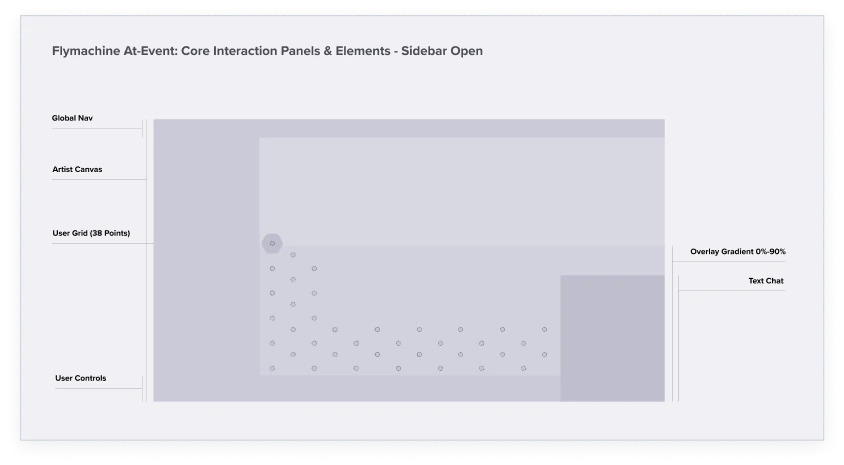Click the last point in the bottom grid row
Image resolution: width=844 pixels, height=465 pixels.
point(523,368)
